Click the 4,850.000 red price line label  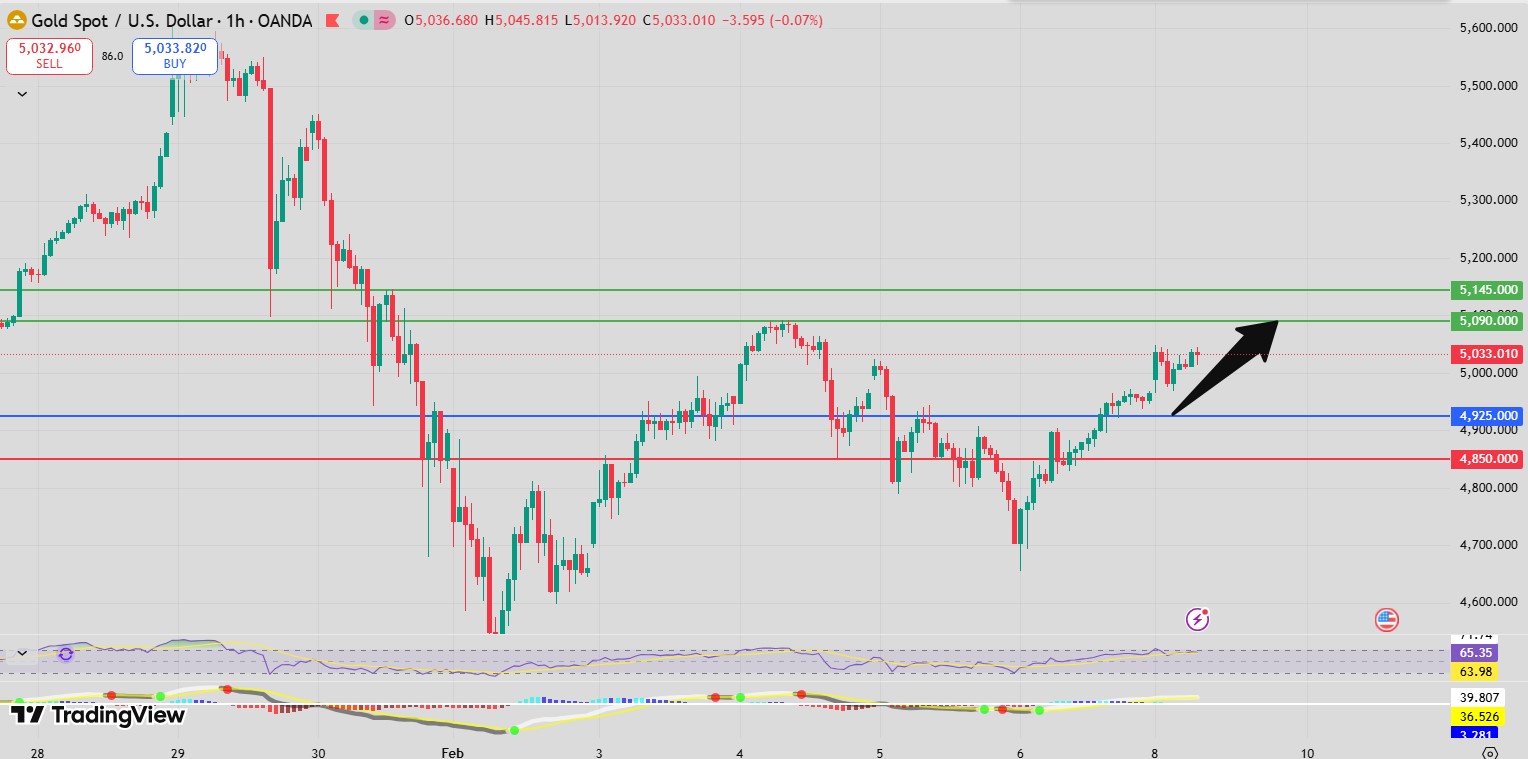click(x=1487, y=459)
